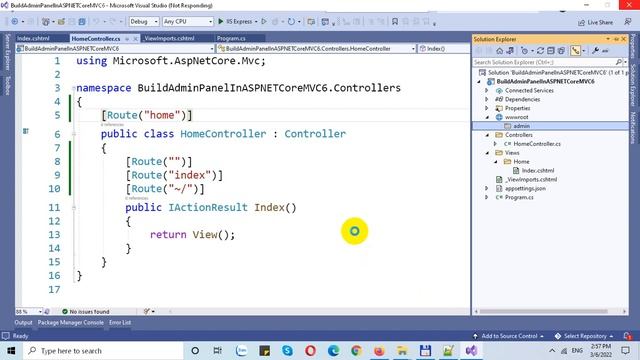Close the HomeController.cs tab
Viewport: 640px width, 360px height.
tap(136, 39)
